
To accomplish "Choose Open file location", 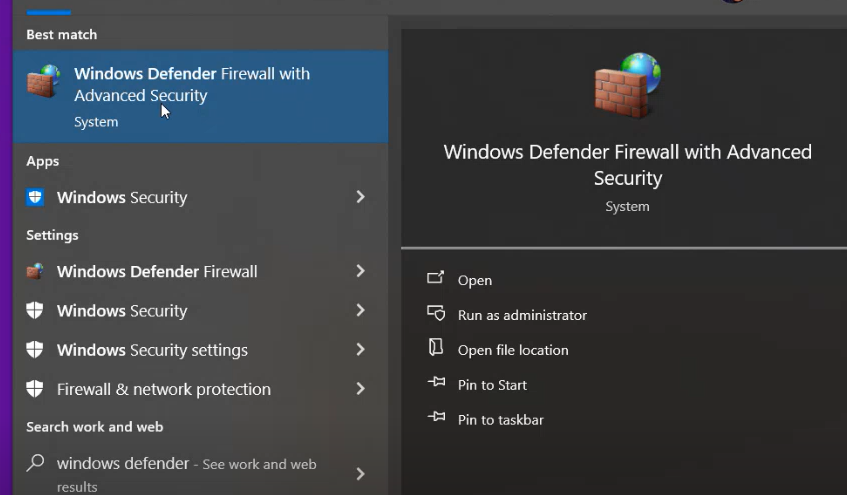I will tap(513, 350).
